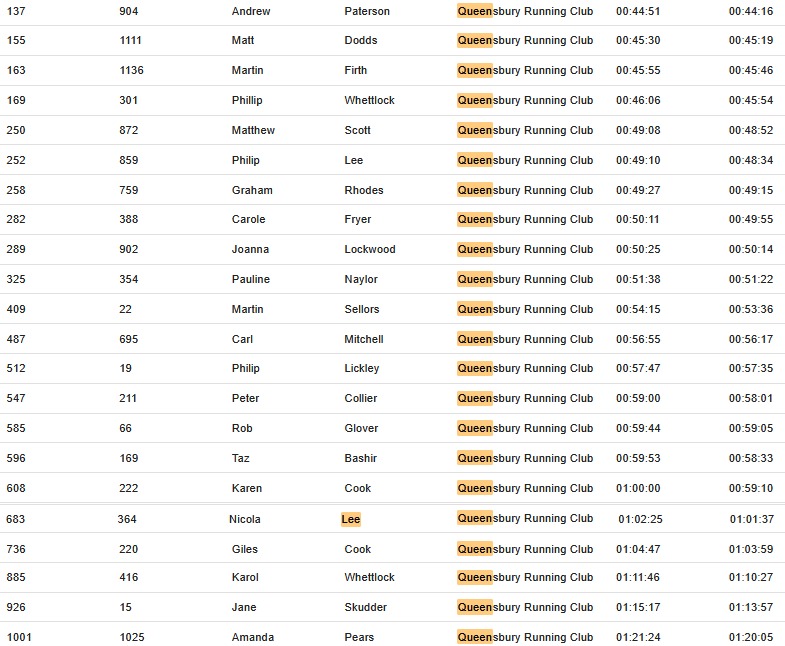
Task: Select the surname Lickley
Action: (361, 369)
